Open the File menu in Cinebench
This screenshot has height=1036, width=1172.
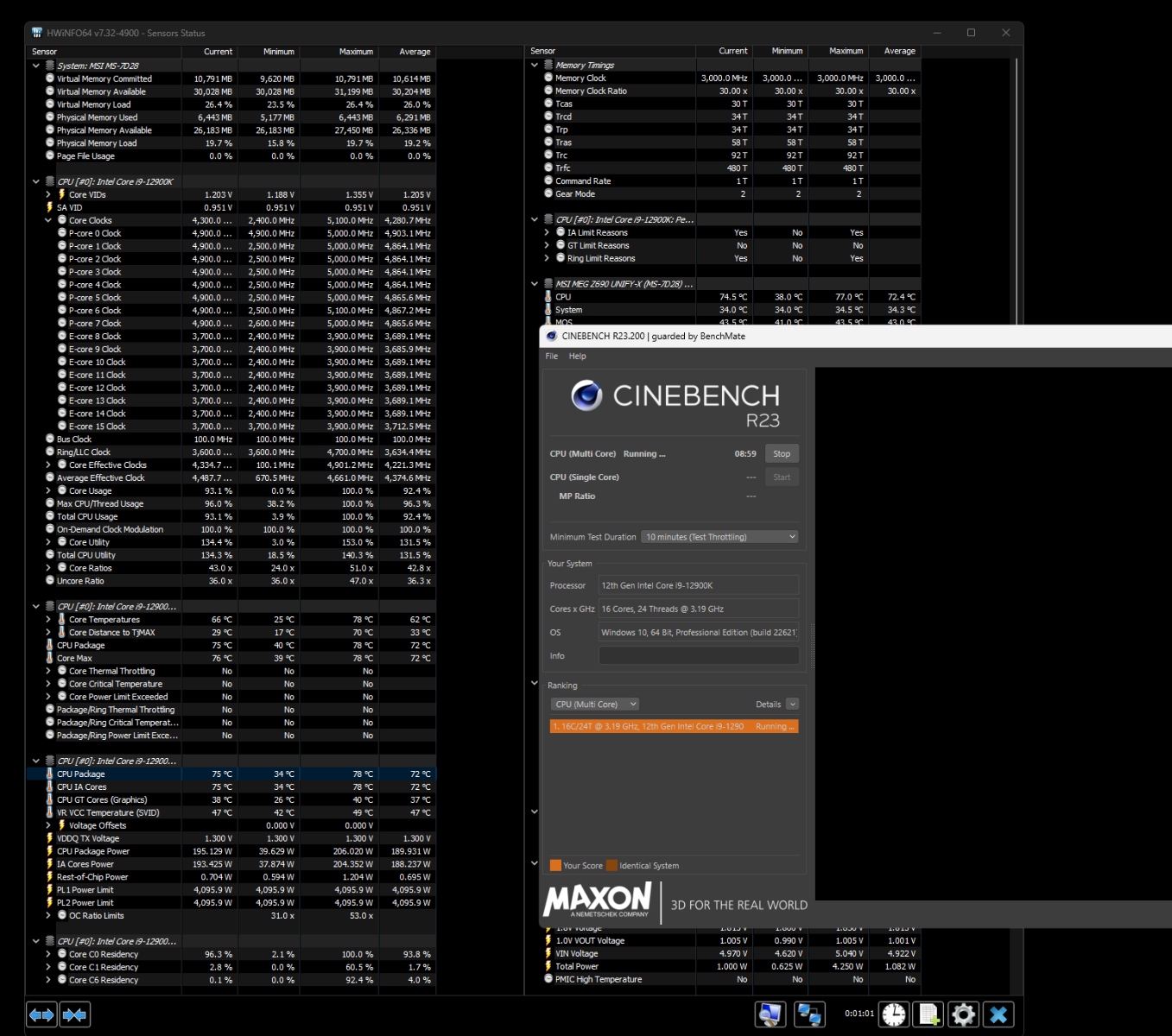pyautogui.click(x=552, y=356)
